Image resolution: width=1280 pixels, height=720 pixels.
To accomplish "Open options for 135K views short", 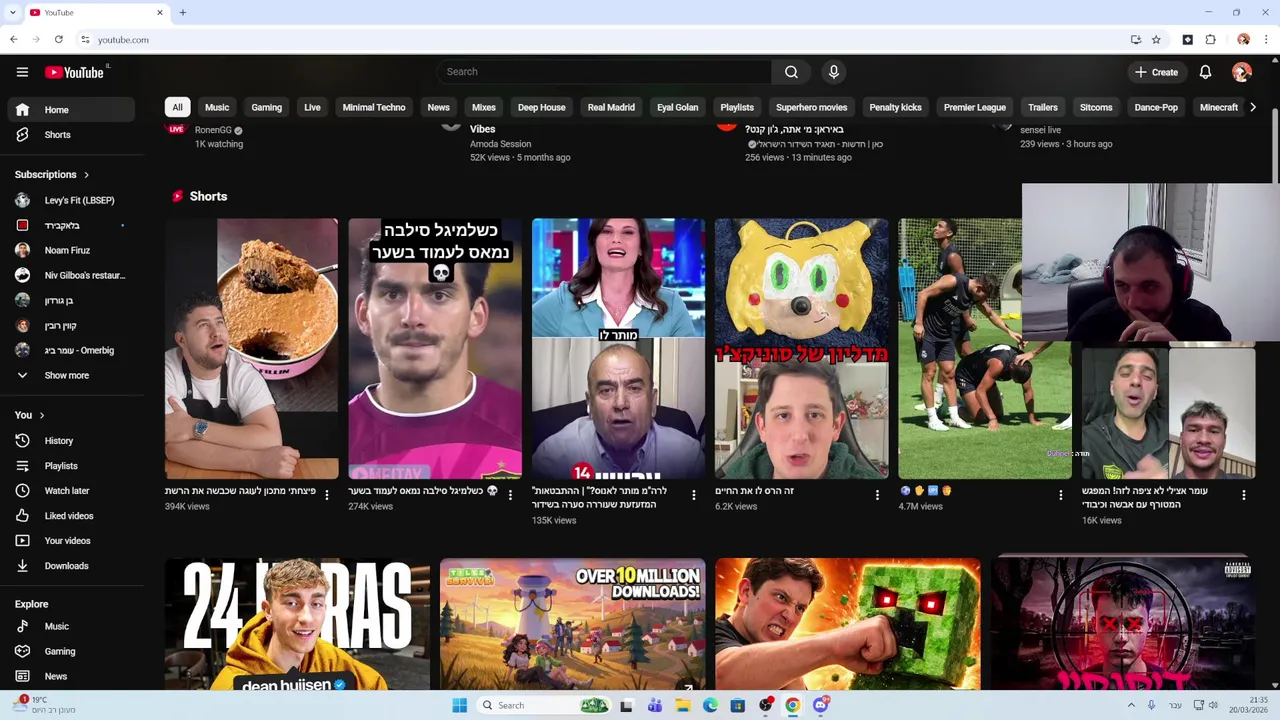I will point(693,495).
